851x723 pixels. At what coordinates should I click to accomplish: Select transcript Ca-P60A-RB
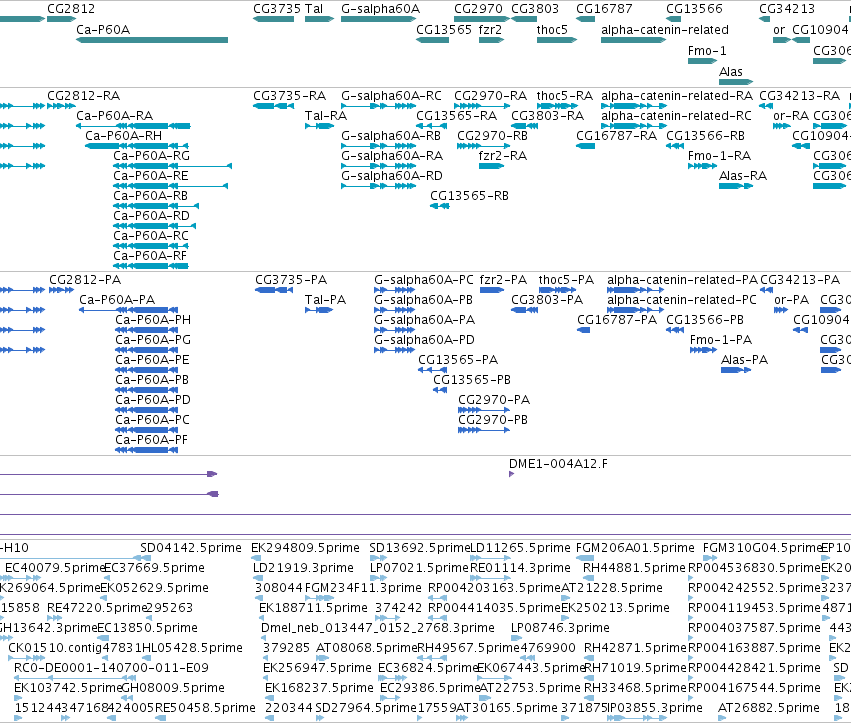[156, 206]
